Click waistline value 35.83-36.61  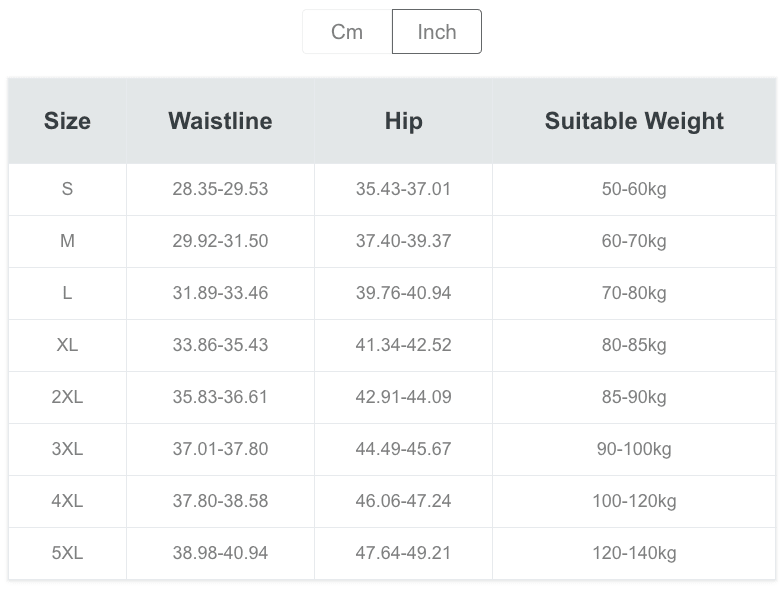tap(220, 397)
